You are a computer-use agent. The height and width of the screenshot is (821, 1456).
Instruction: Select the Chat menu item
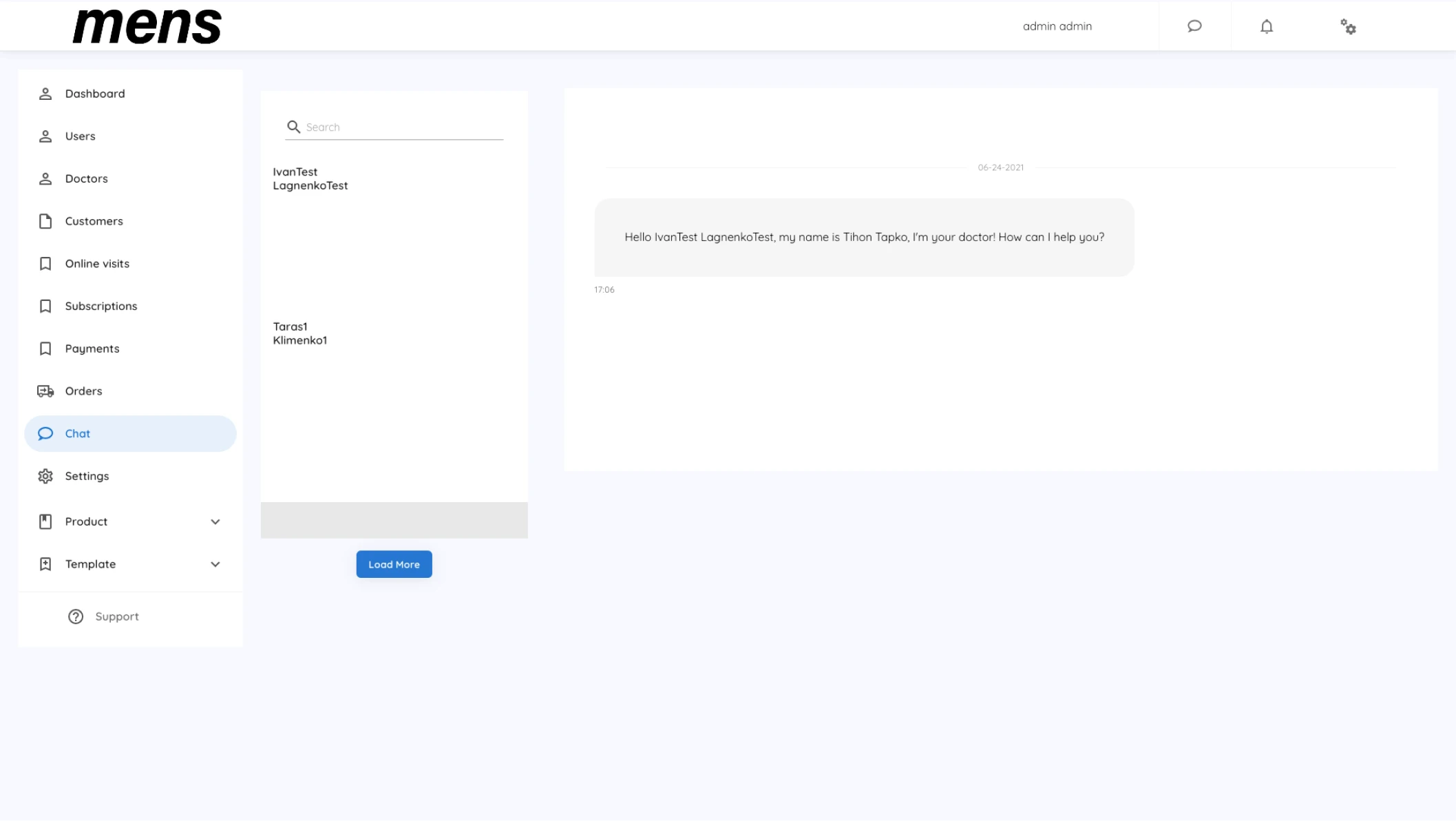click(130, 434)
